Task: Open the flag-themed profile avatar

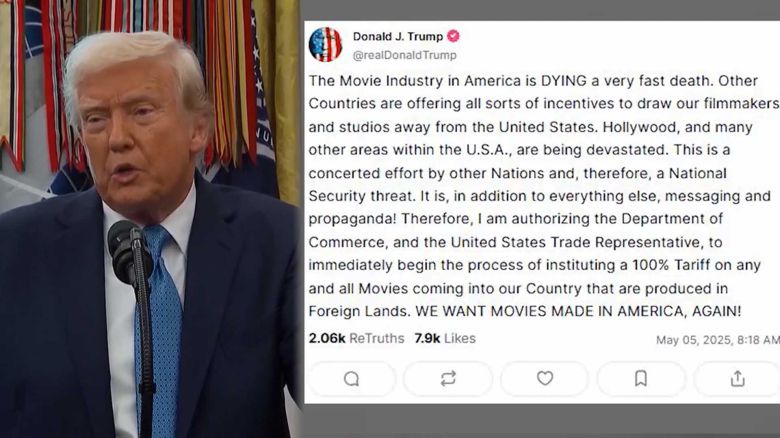Action: pos(325,45)
